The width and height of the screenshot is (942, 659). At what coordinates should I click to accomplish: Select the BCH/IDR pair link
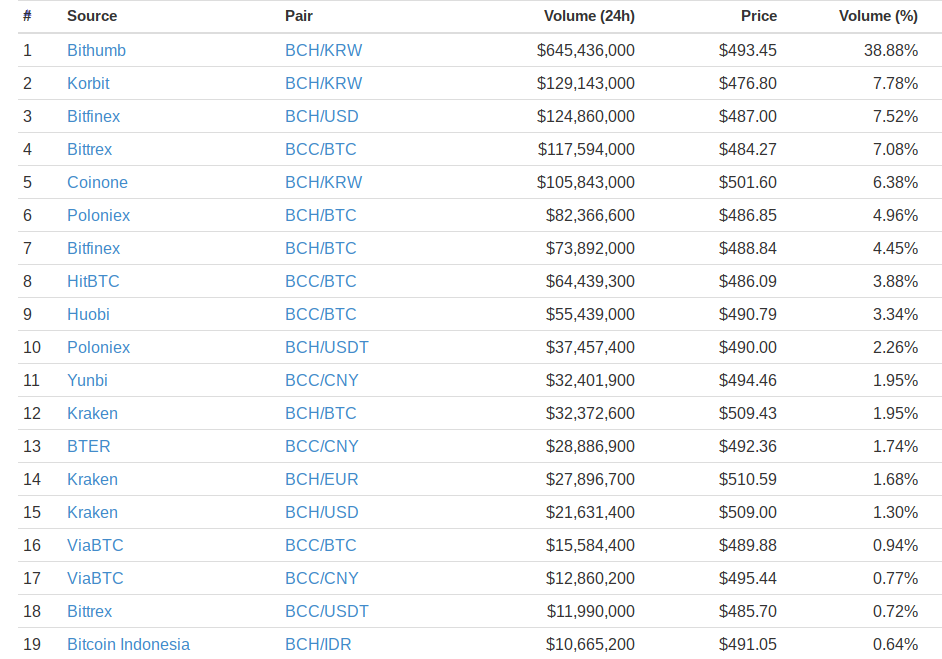point(318,645)
